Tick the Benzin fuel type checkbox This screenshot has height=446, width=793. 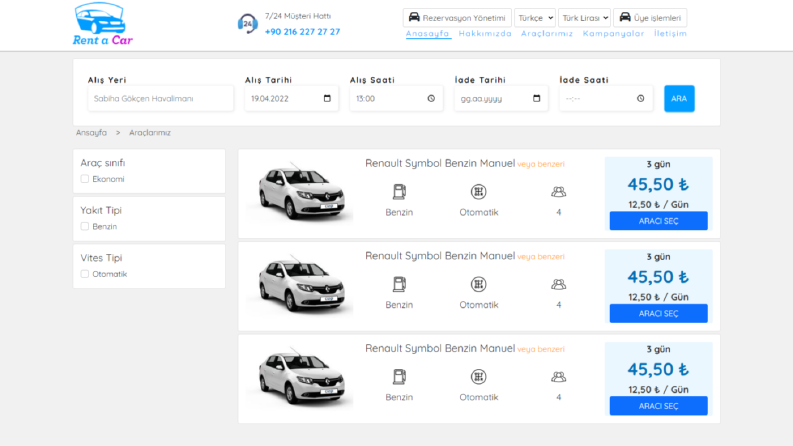84,226
